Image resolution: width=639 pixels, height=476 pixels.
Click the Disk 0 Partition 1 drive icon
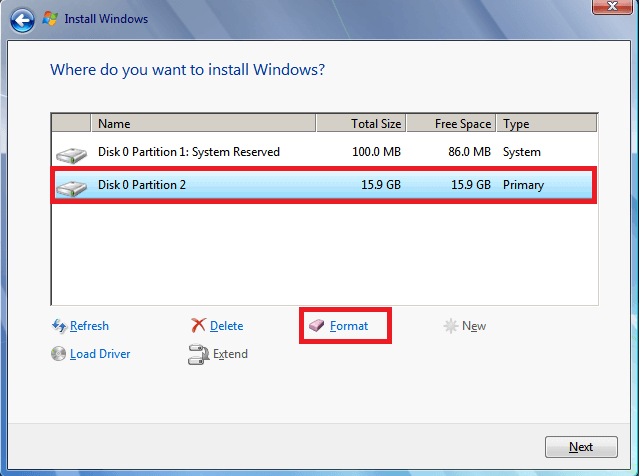pyautogui.click(x=71, y=153)
